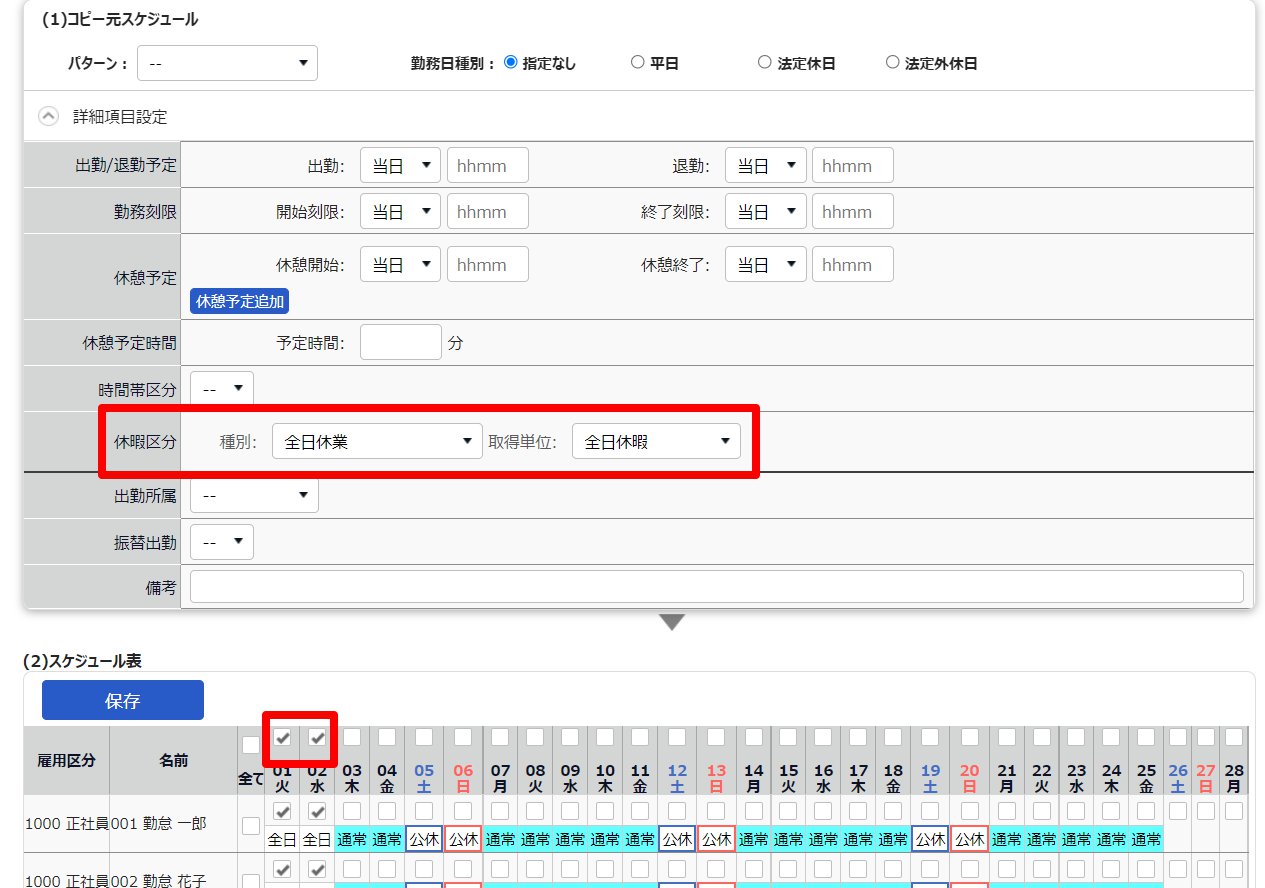Click 勤怠 一郎's 公休 cell on 13 日
Viewport: 1265px width, 888px height.
[716, 839]
